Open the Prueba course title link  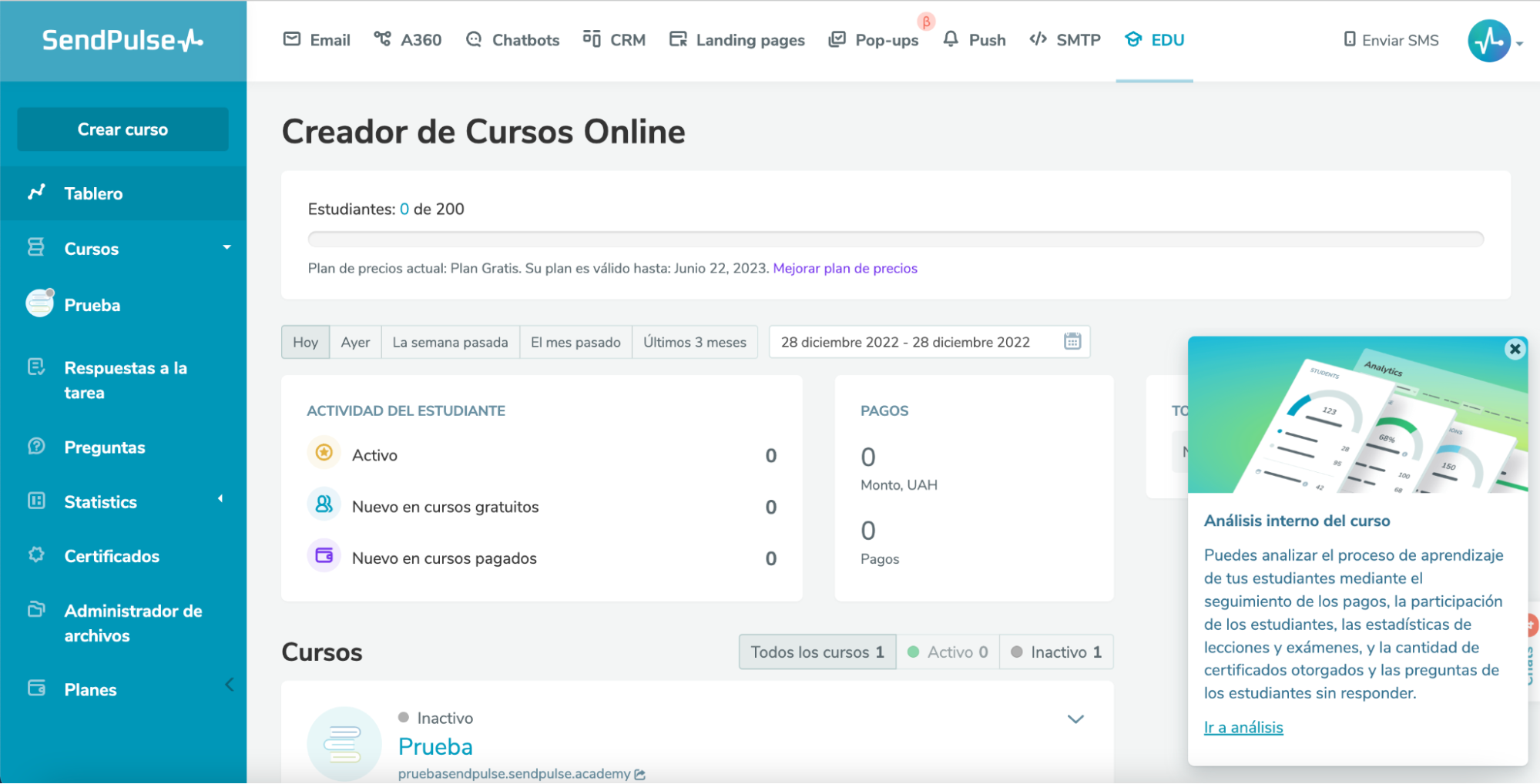coord(435,746)
